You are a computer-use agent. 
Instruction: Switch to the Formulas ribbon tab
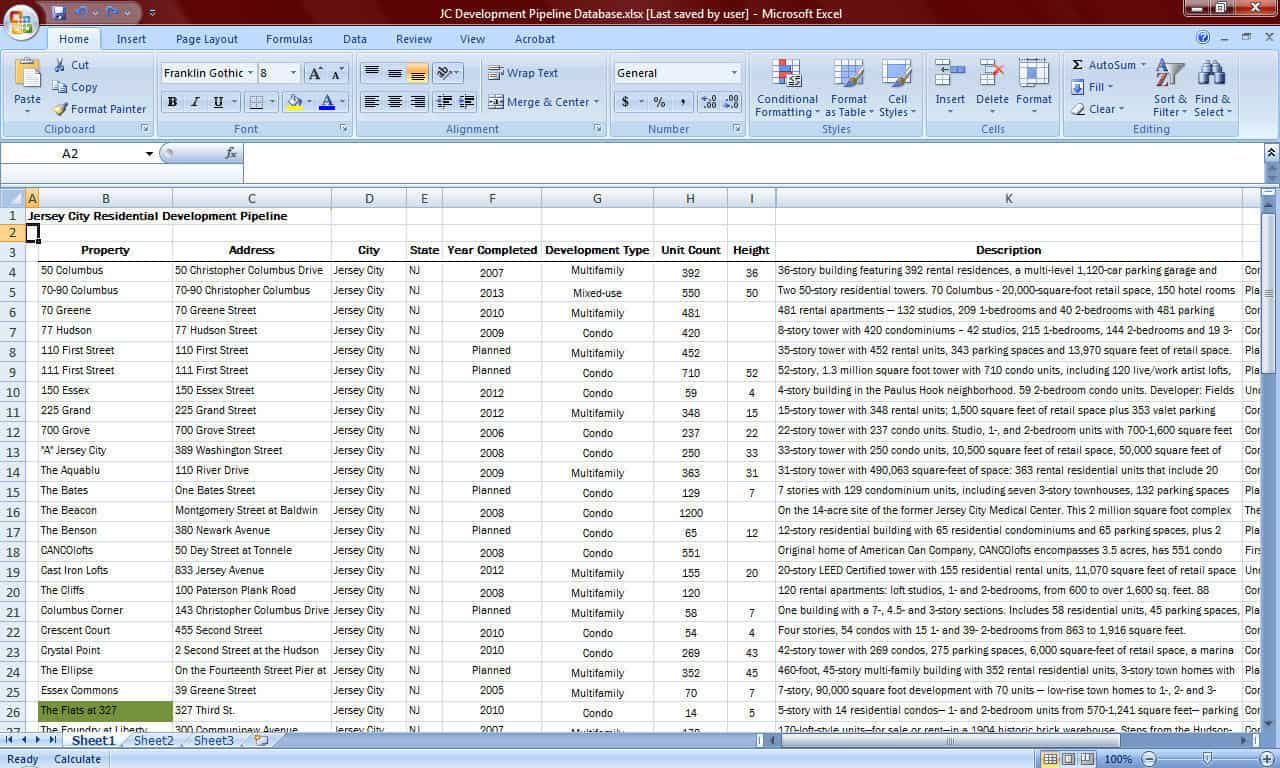coord(289,39)
